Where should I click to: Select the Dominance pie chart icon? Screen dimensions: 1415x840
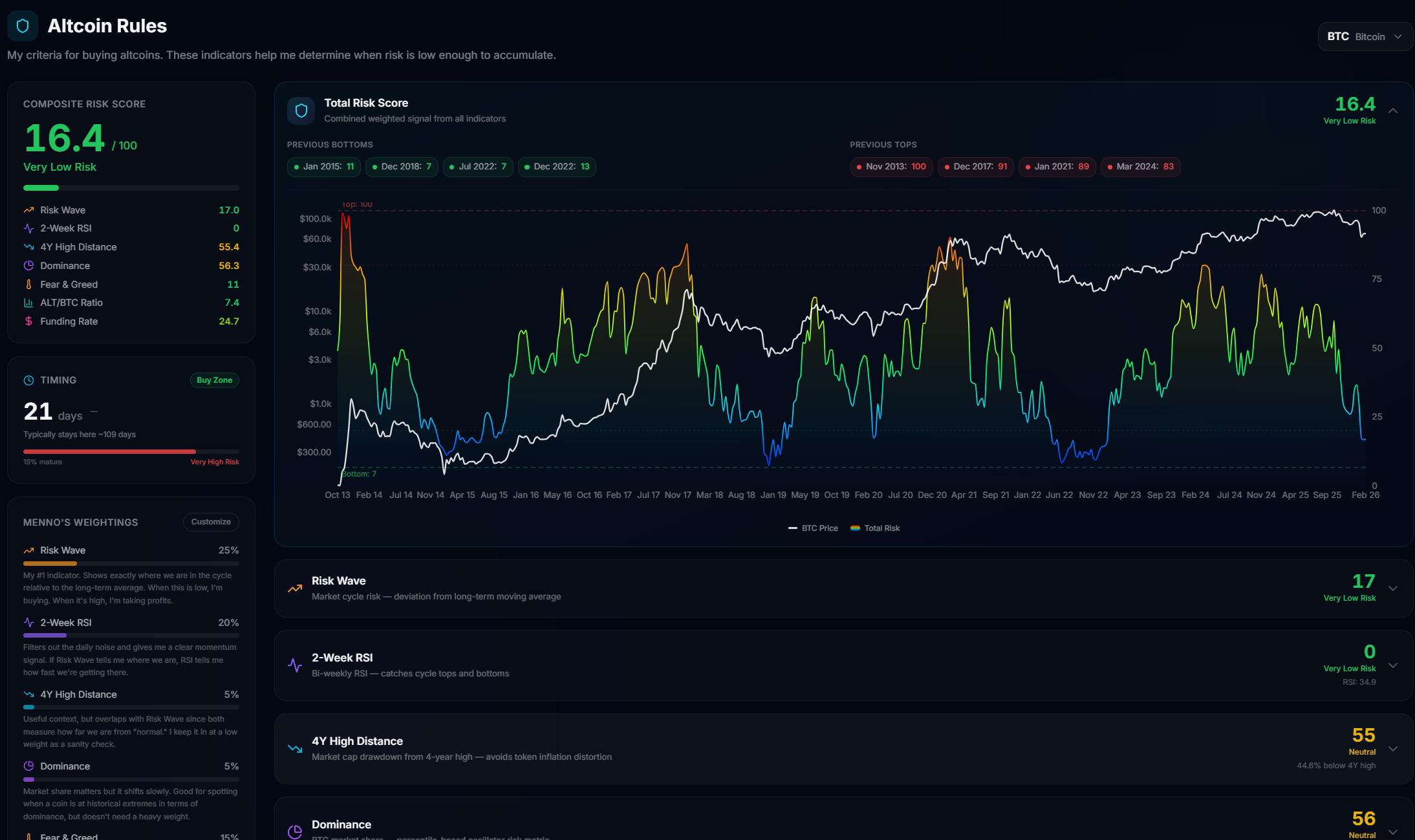[28, 265]
